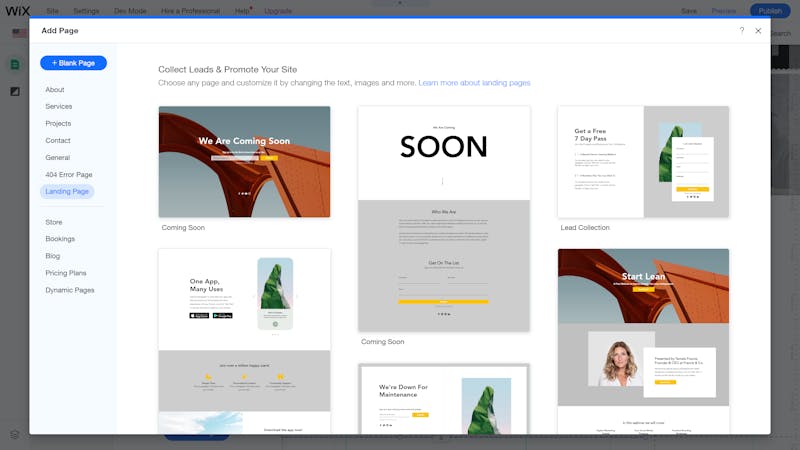Select the Landing Page category
Image resolution: width=800 pixels, height=450 pixels.
67,191
